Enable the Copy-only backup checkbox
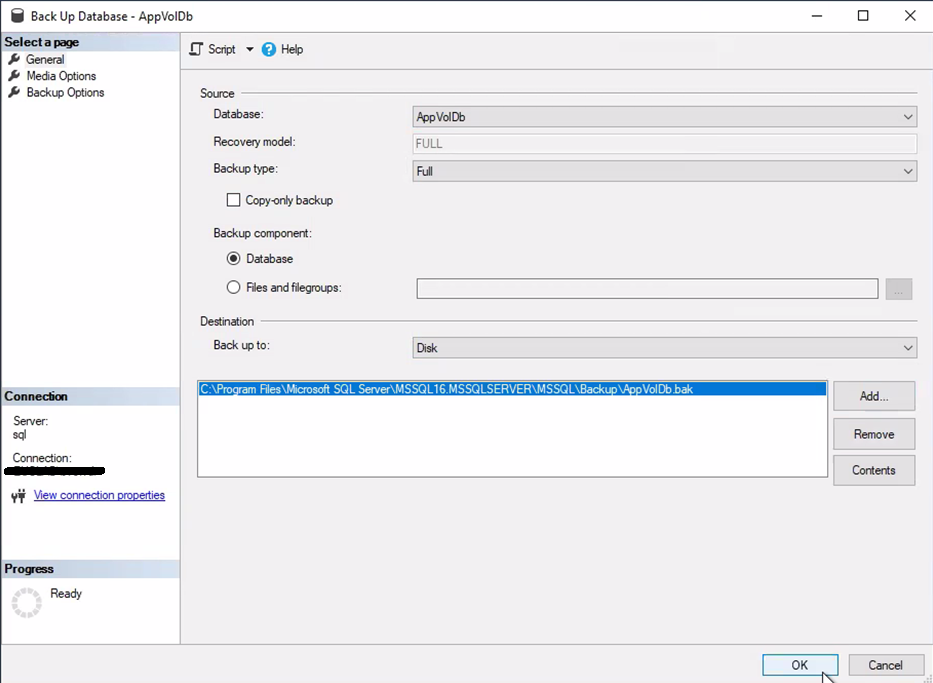933x683 pixels. 234,200
